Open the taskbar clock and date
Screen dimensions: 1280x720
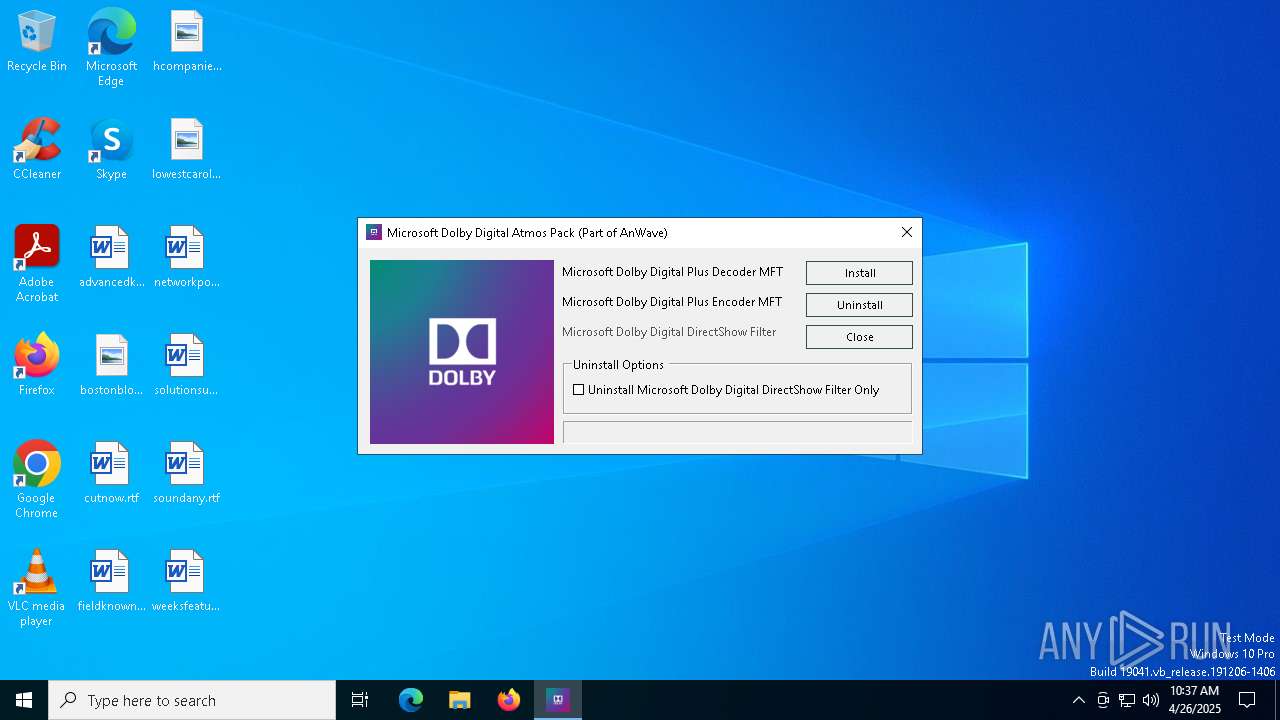tap(1195, 700)
